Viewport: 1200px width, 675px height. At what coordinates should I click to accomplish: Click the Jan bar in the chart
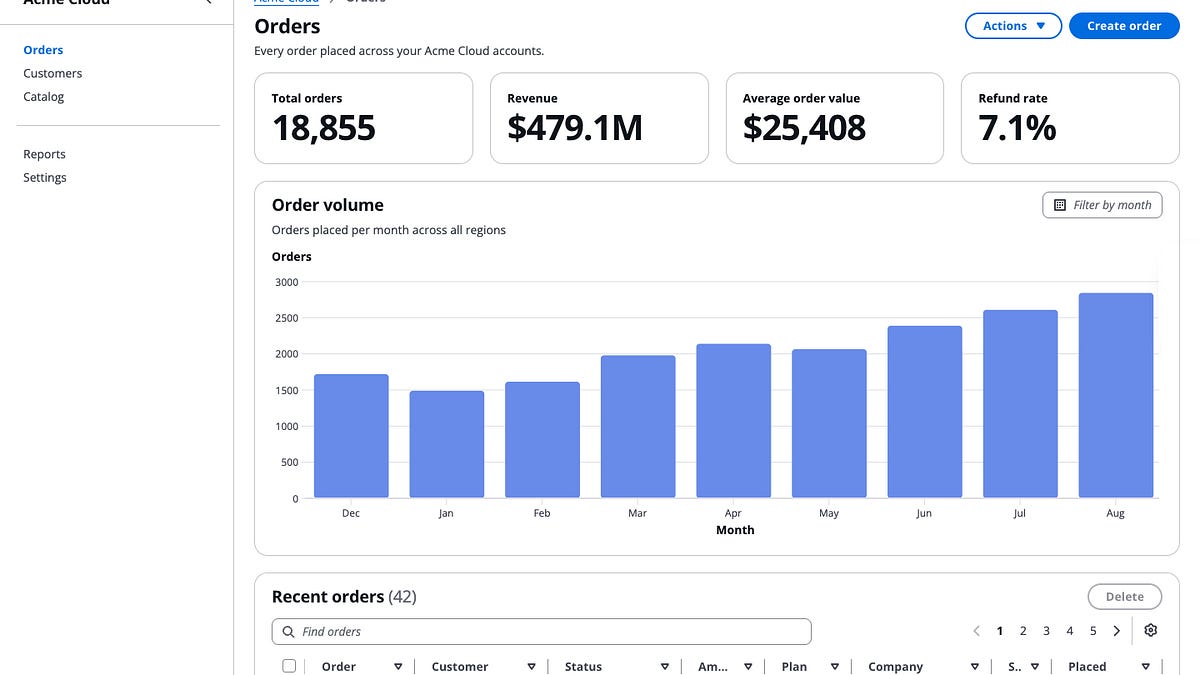tap(446, 445)
